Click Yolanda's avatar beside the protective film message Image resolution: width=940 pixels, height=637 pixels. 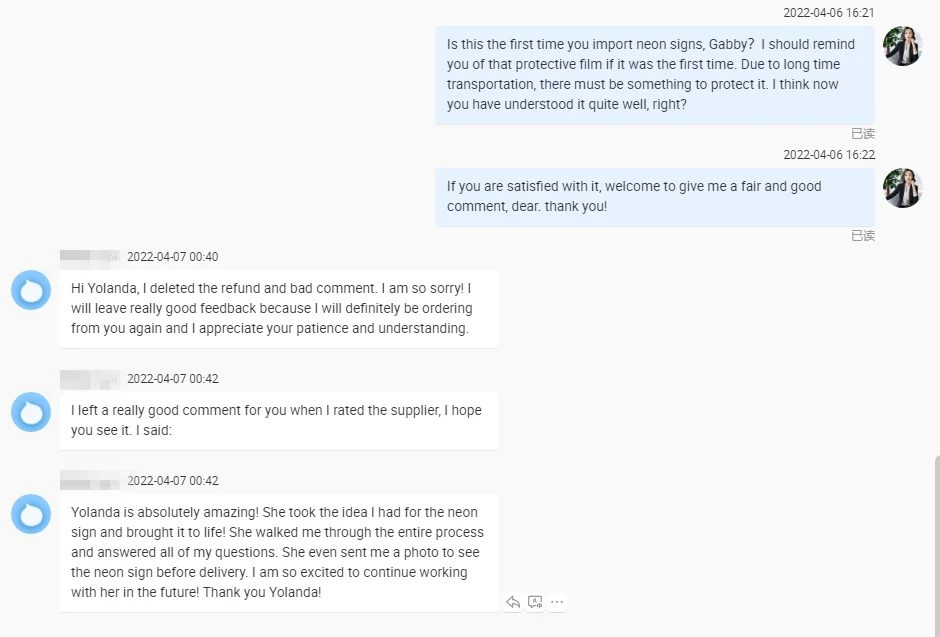coord(903,46)
